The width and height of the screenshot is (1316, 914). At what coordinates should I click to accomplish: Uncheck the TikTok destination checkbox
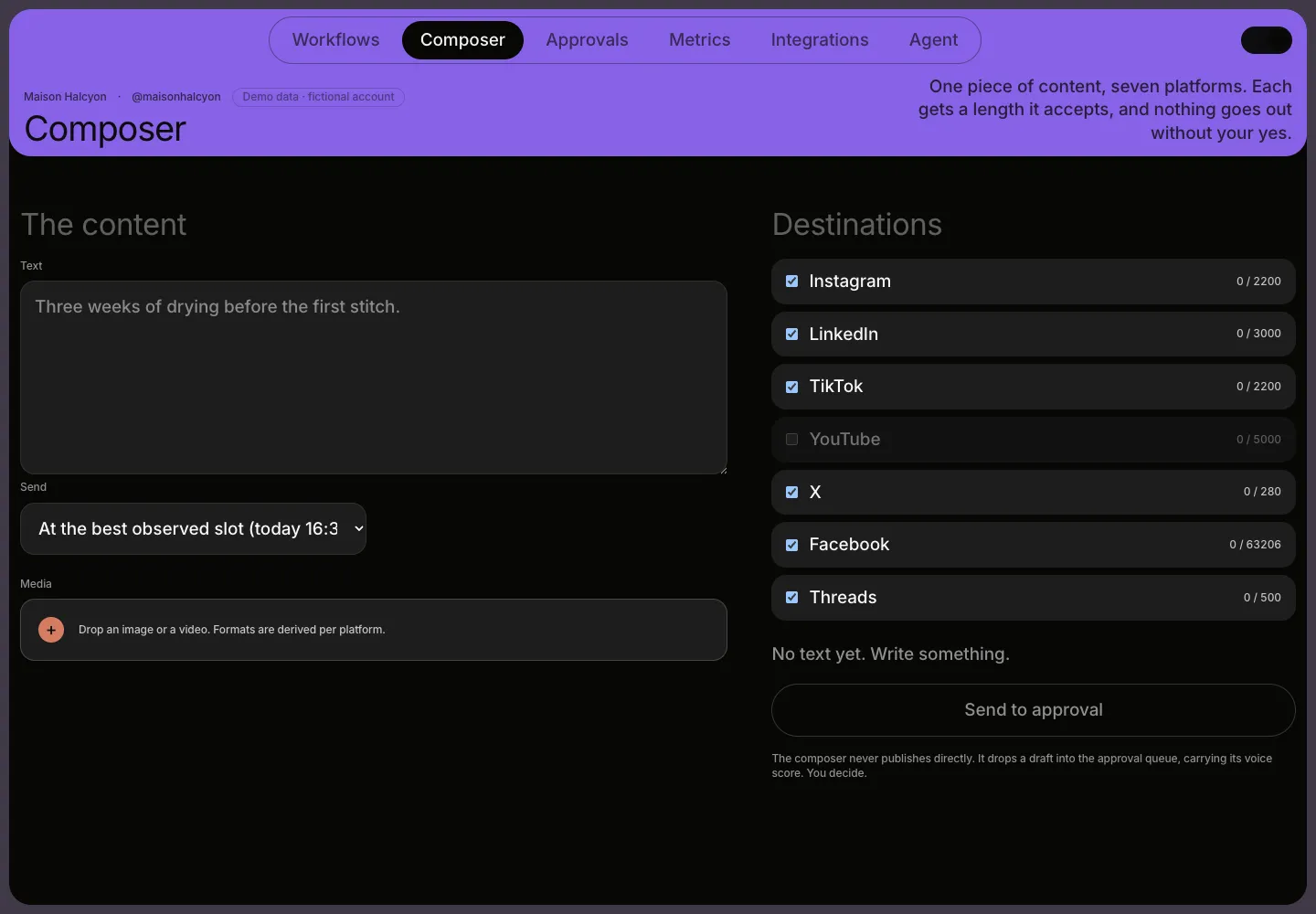(x=791, y=387)
